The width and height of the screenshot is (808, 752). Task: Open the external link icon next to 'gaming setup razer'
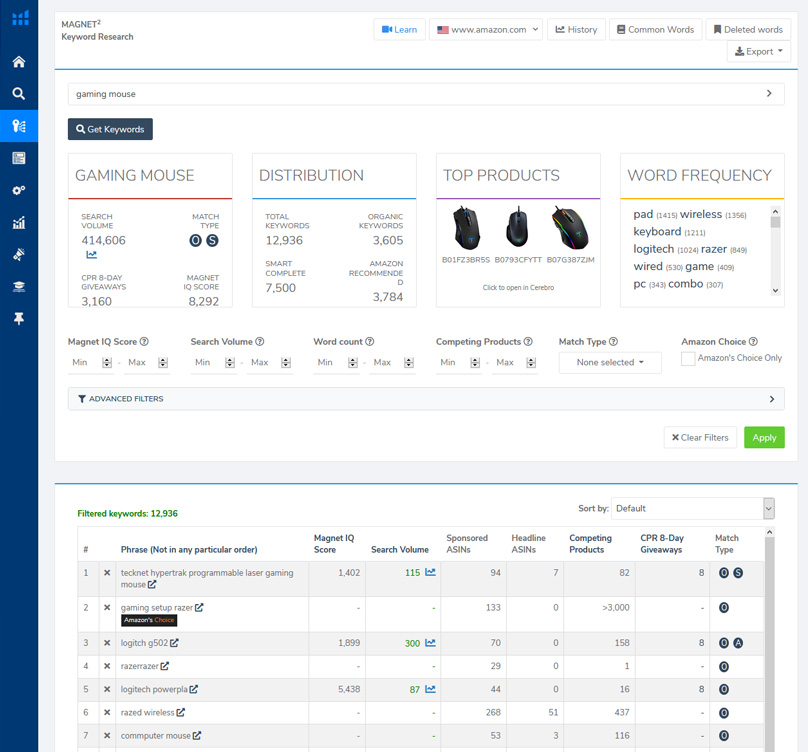coord(199,607)
